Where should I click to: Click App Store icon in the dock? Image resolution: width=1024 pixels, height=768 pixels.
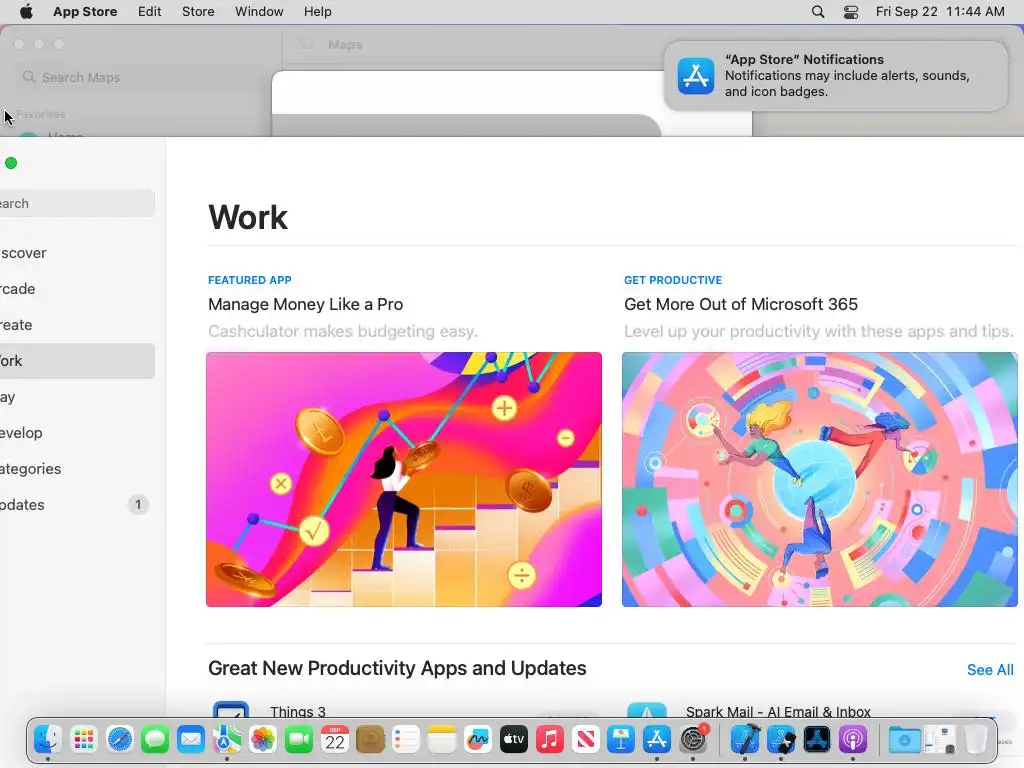point(657,740)
